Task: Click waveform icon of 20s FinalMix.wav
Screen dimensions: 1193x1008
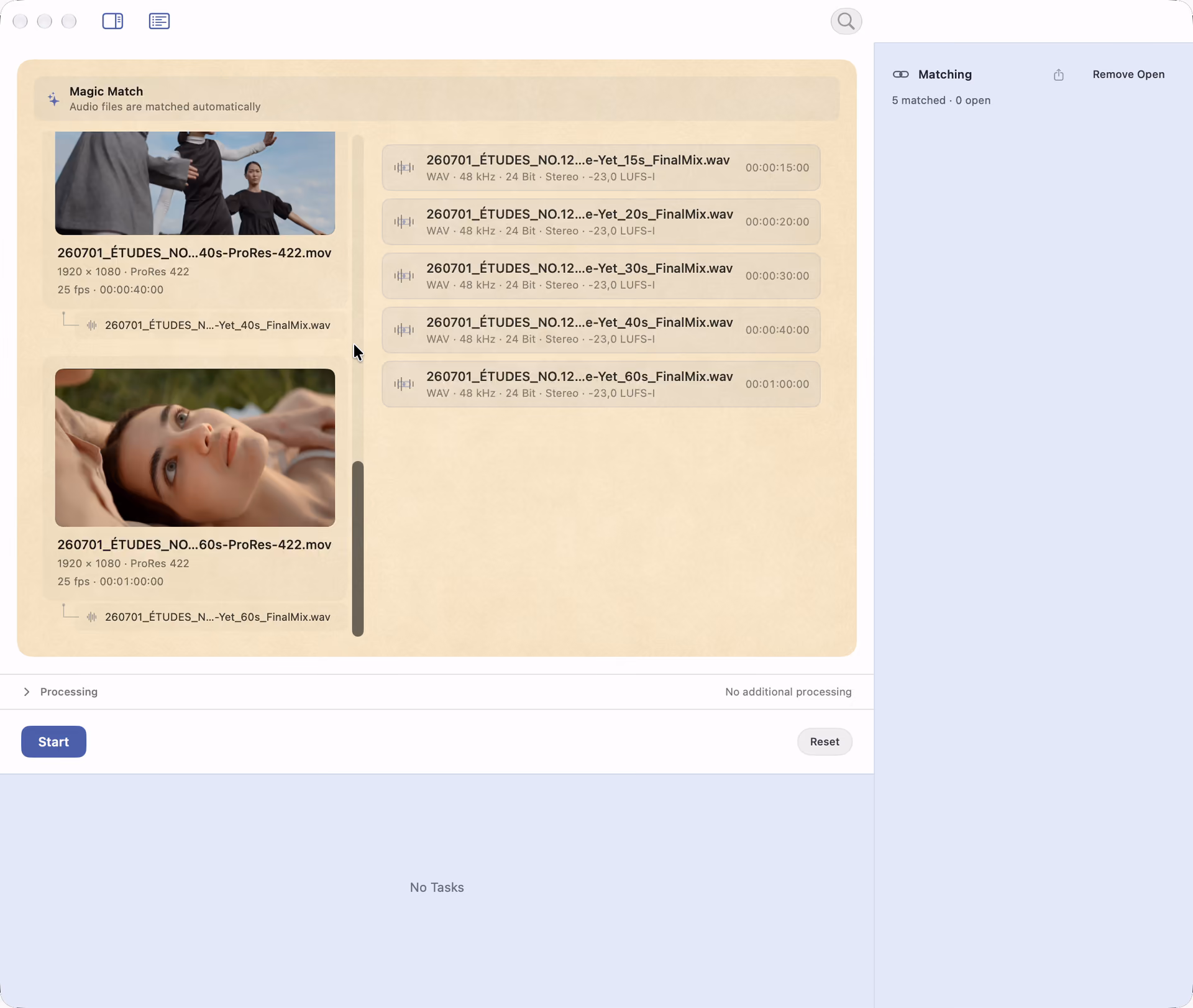Action: tap(404, 222)
